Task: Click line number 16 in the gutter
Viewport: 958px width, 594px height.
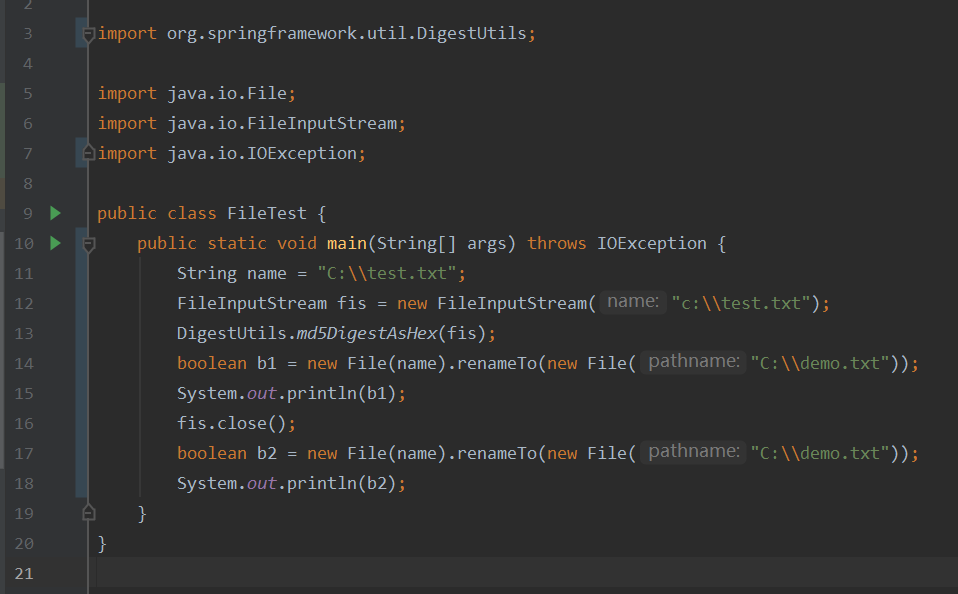Action: pos(25,423)
